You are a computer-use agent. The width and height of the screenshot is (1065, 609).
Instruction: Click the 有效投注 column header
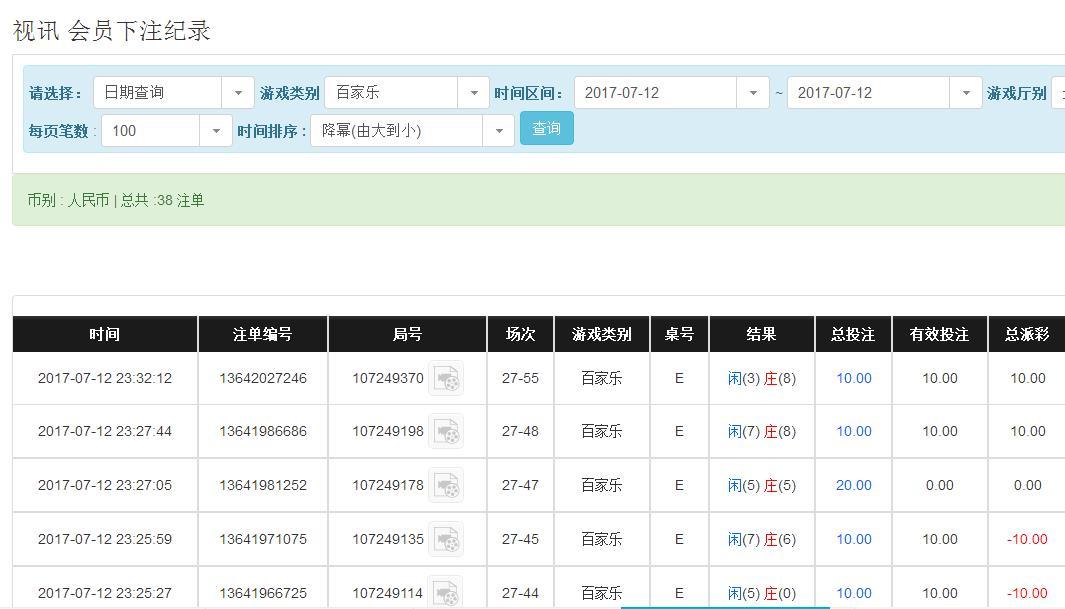click(940, 334)
